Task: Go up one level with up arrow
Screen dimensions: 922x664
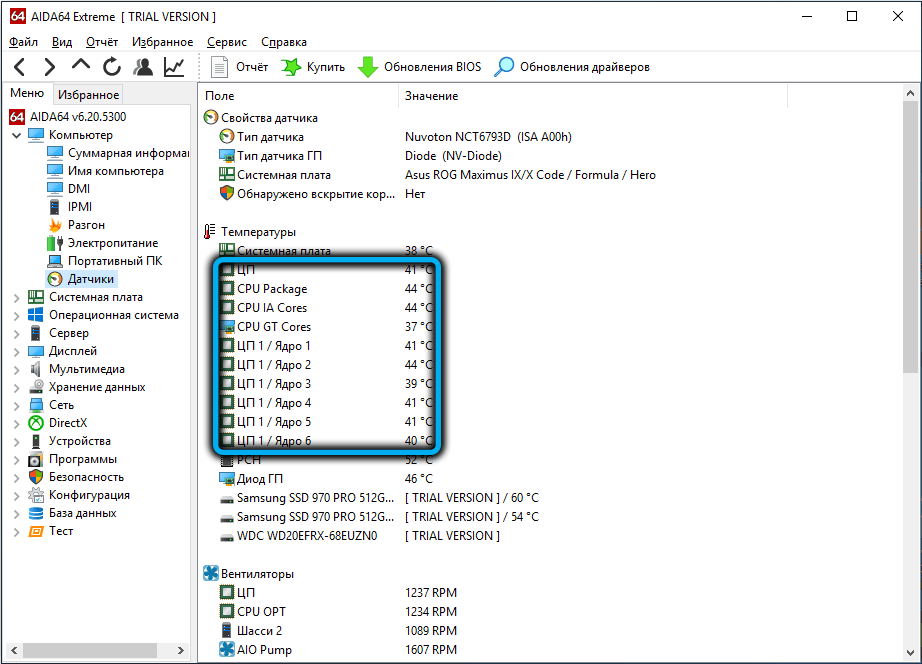Action: 81,66
